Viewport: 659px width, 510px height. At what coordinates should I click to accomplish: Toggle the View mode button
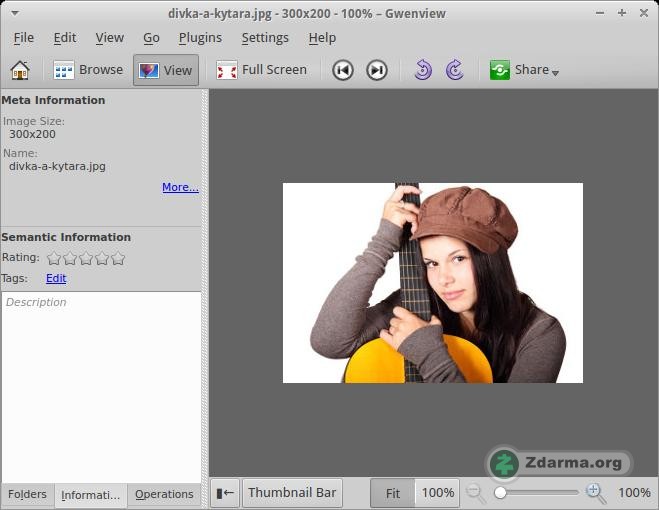166,70
